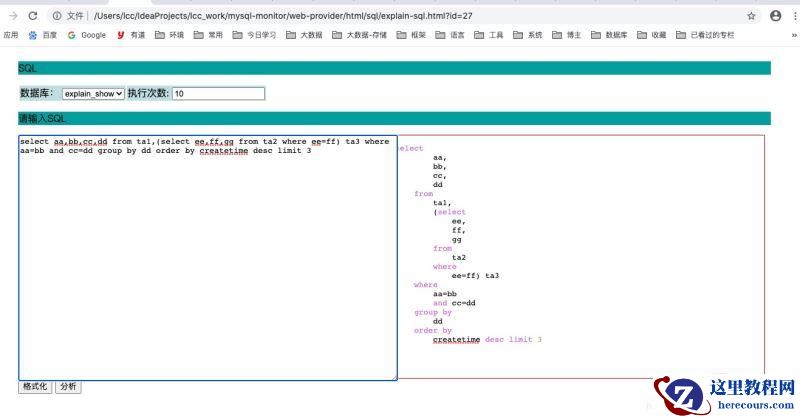800x417 pixels.
Task: Click the 格式化 button
Action: pyautogui.click(x=34, y=387)
